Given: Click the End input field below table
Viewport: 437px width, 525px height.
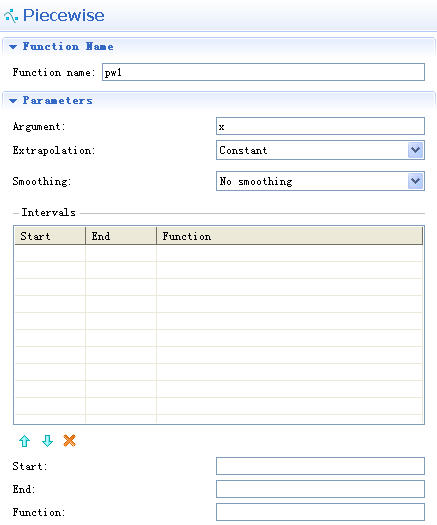Looking at the screenshot, I should [x=320, y=489].
